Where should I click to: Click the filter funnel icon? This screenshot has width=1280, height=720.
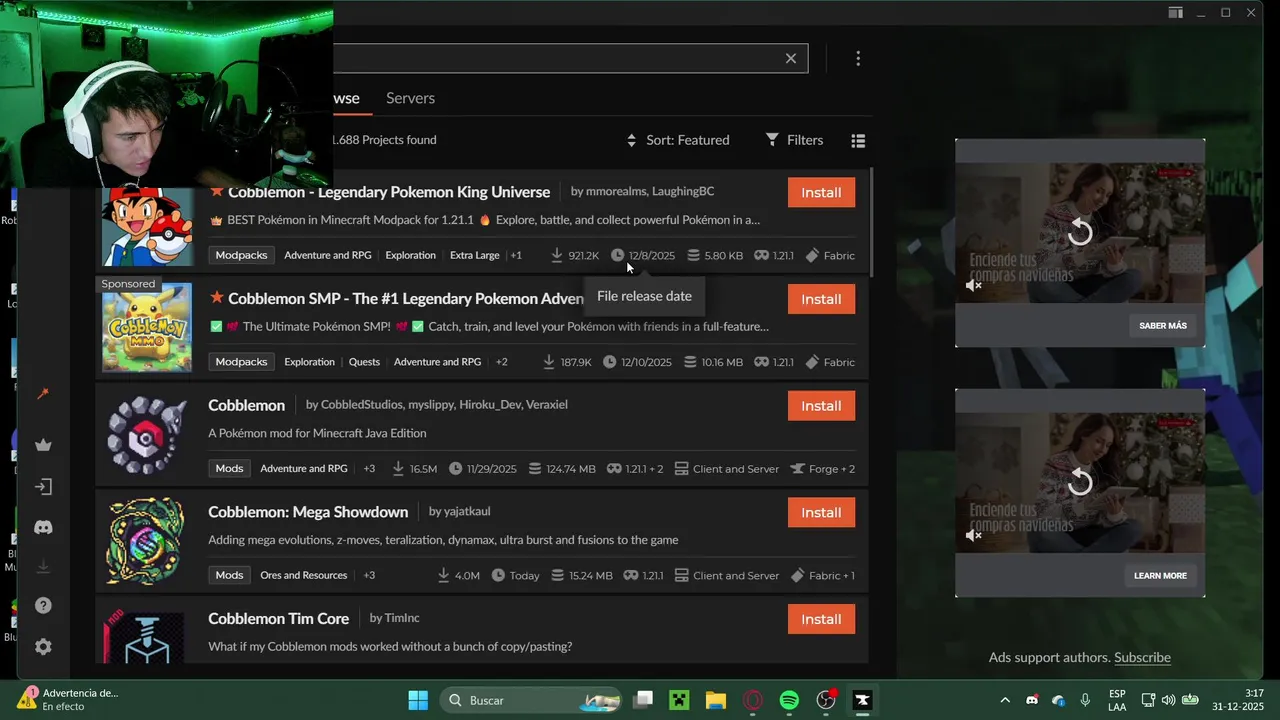point(772,140)
